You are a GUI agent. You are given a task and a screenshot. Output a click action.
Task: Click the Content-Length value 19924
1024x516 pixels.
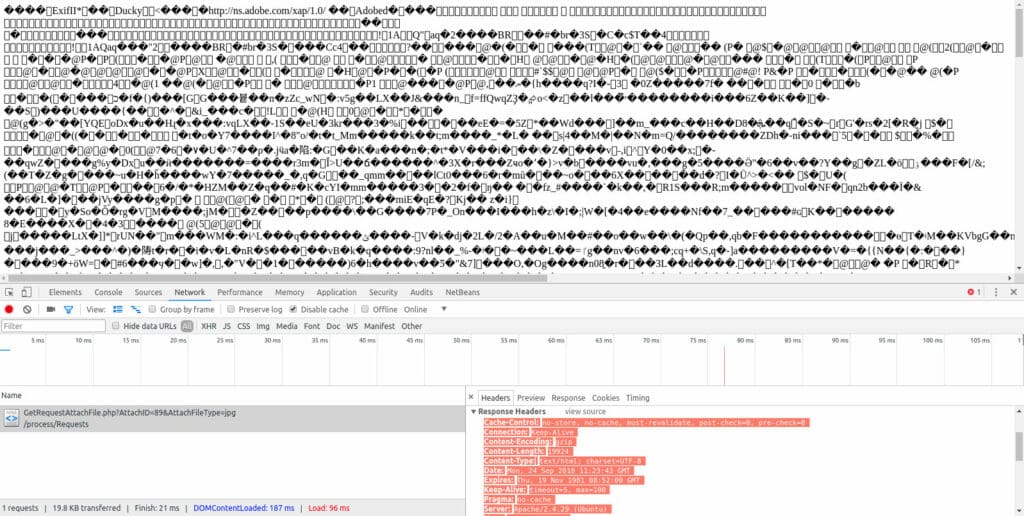click(x=558, y=451)
